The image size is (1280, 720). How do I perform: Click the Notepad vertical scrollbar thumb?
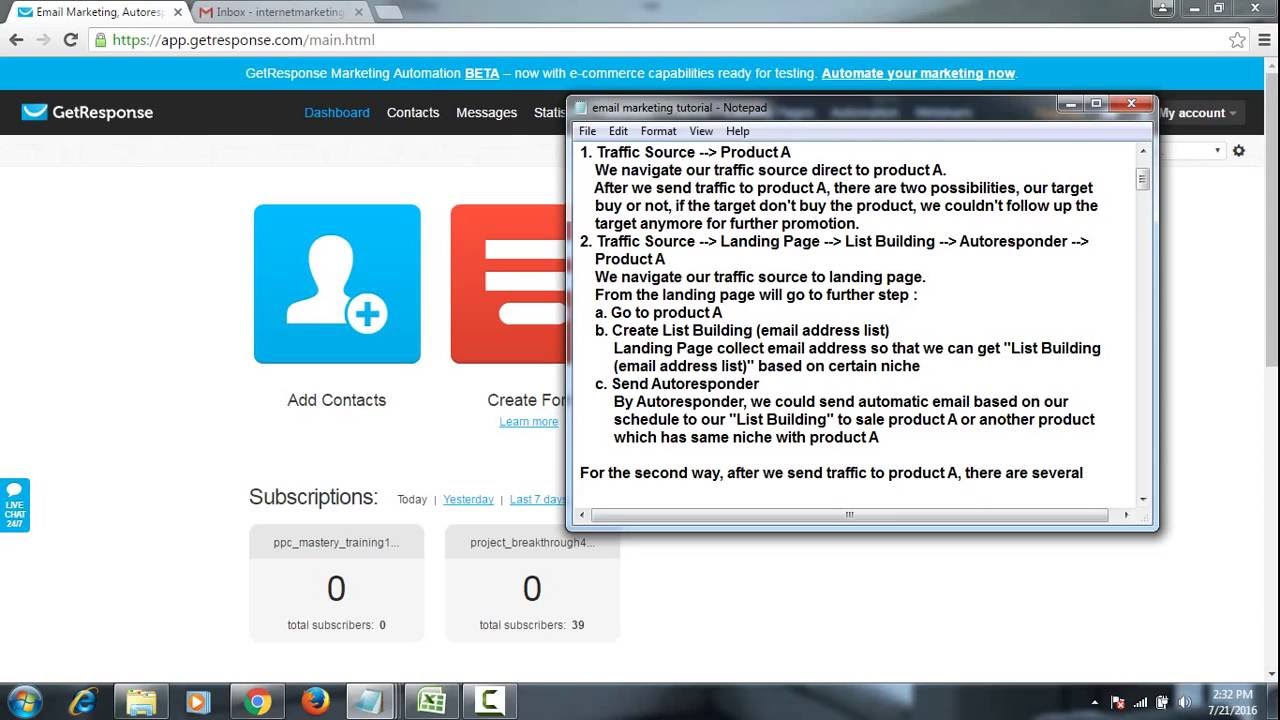pyautogui.click(x=1143, y=179)
